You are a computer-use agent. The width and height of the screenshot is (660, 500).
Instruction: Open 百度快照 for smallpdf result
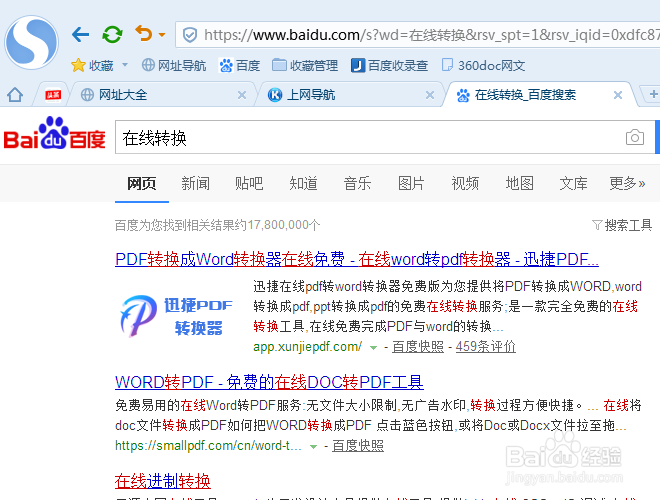(358, 445)
